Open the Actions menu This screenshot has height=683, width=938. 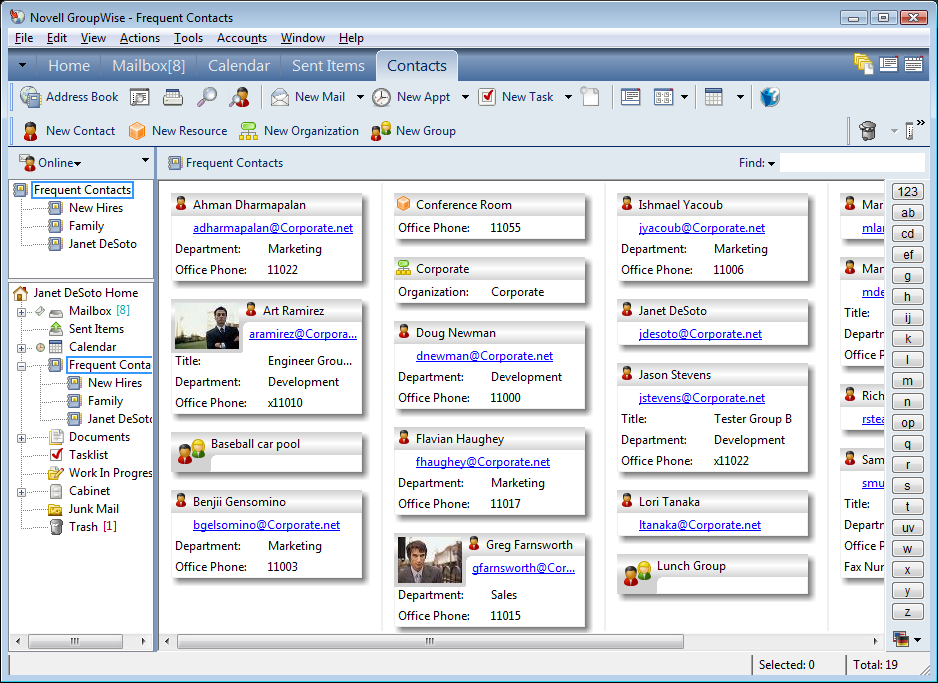pos(140,38)
